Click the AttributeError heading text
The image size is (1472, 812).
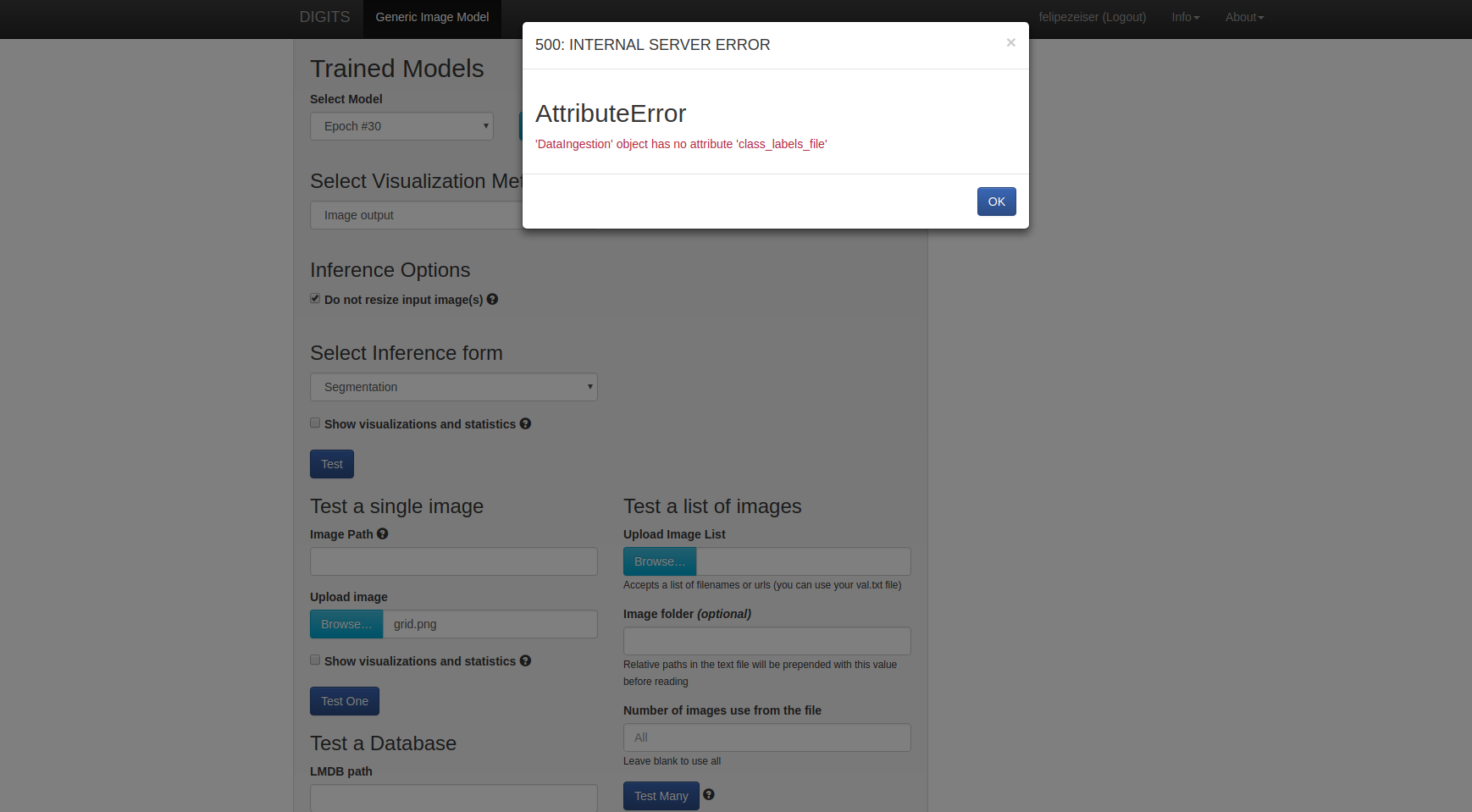(611, 113)
